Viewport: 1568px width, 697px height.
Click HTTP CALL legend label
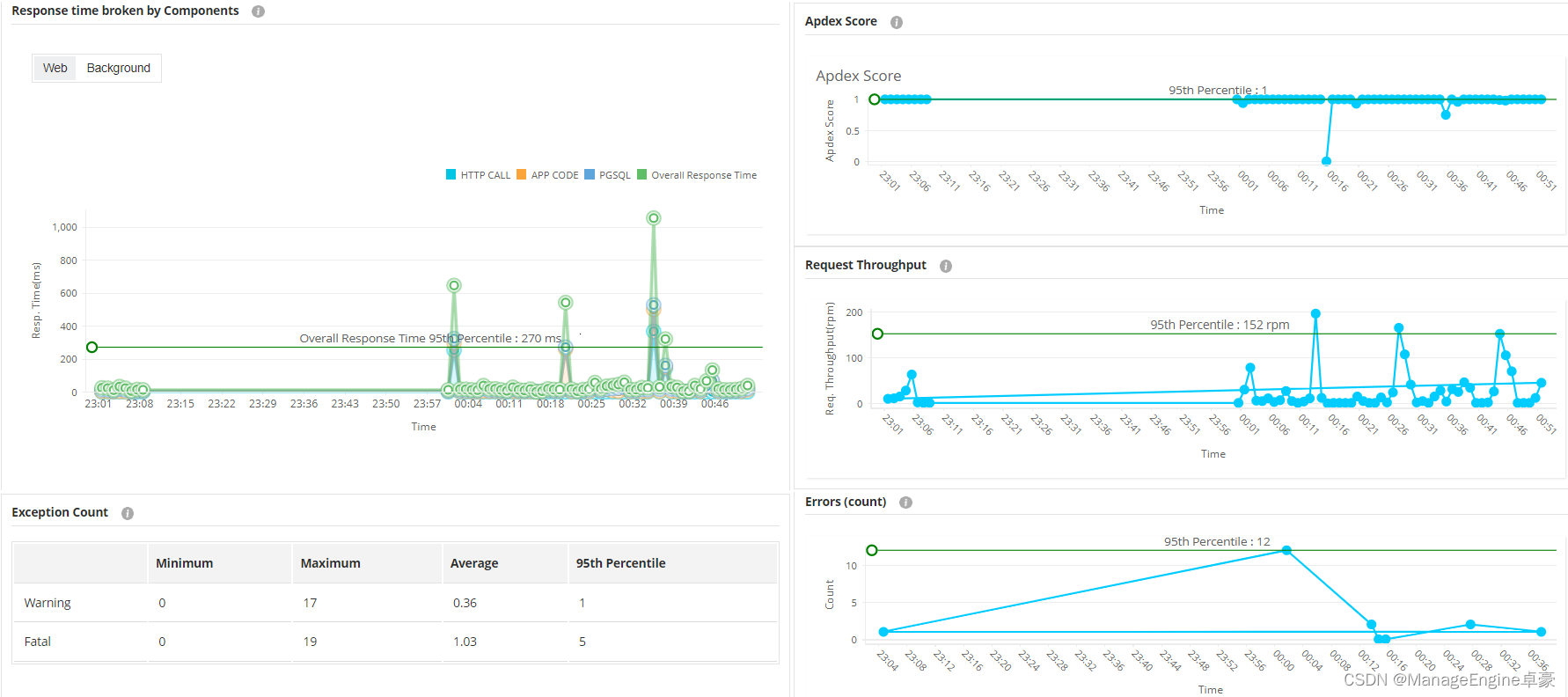point(486,175)
